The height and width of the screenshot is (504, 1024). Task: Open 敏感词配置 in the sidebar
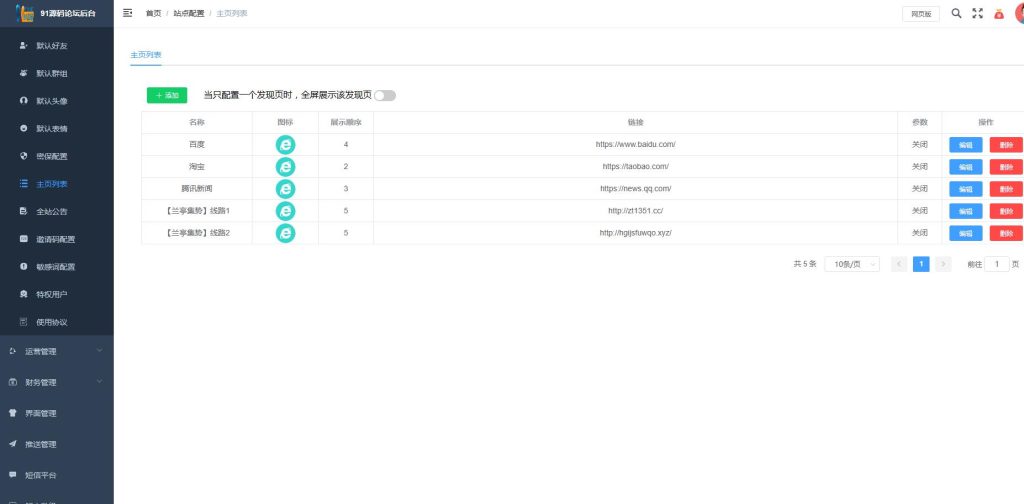(57, 266)
